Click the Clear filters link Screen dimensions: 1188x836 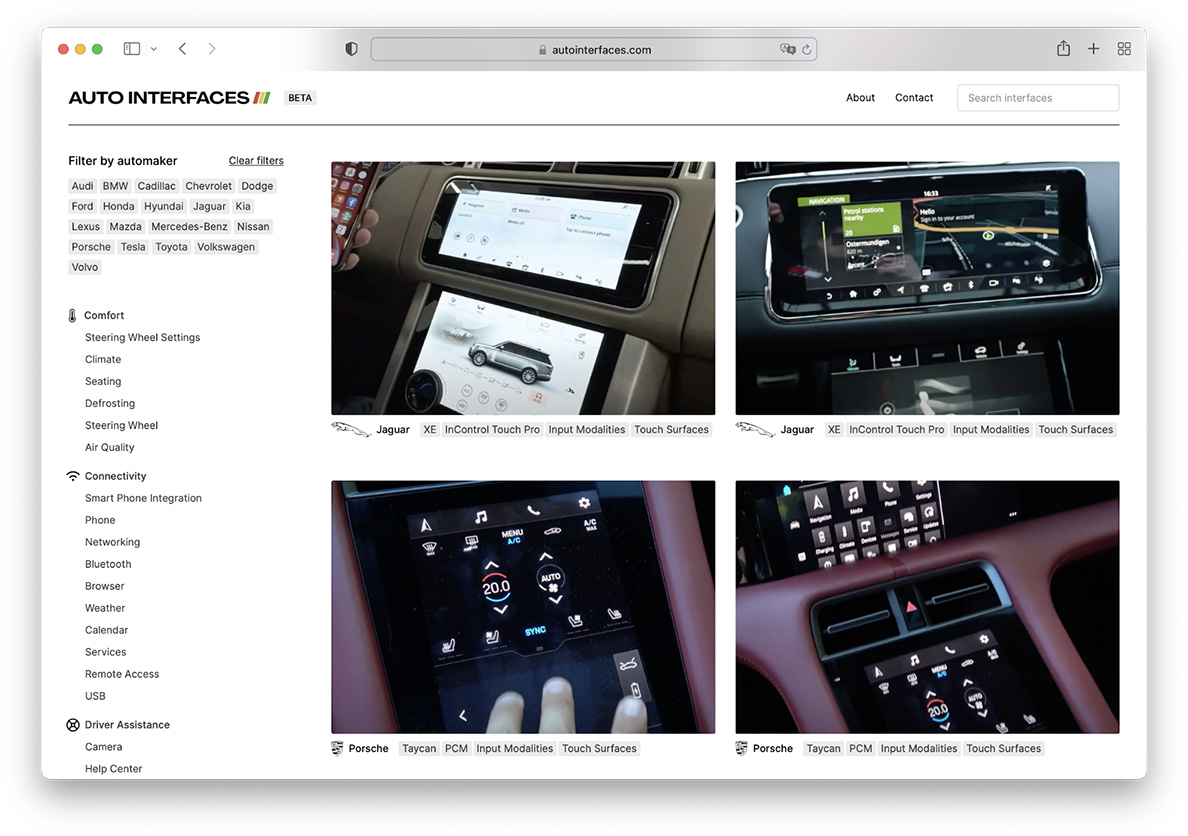(x=256, y=161)
